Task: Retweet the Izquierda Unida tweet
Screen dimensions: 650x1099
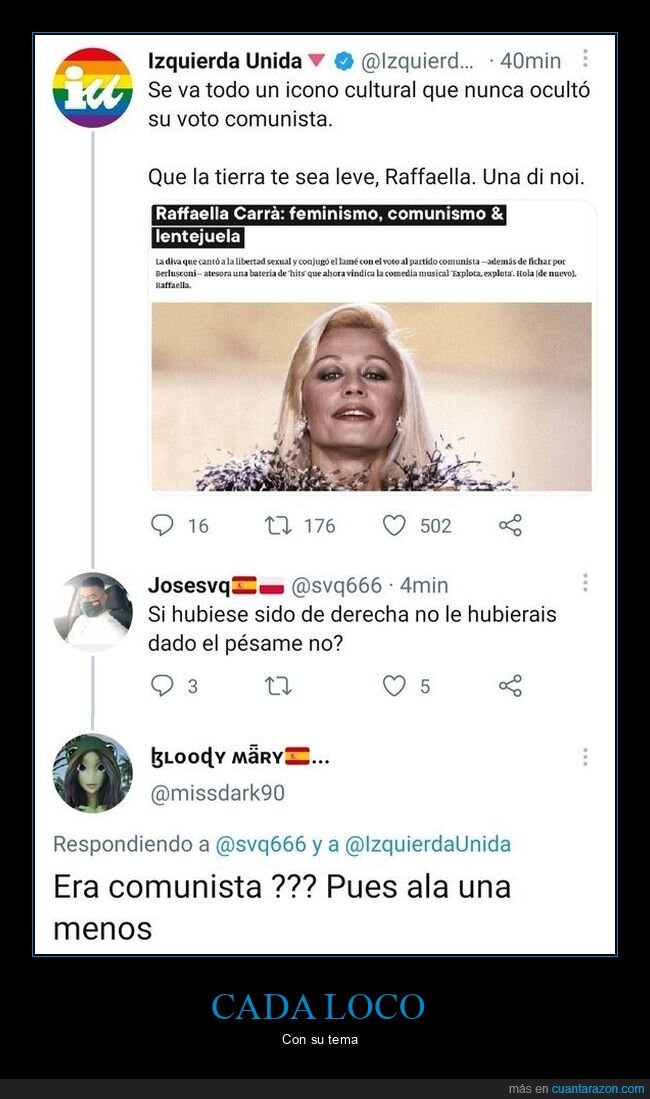Action: coord(278,525)
